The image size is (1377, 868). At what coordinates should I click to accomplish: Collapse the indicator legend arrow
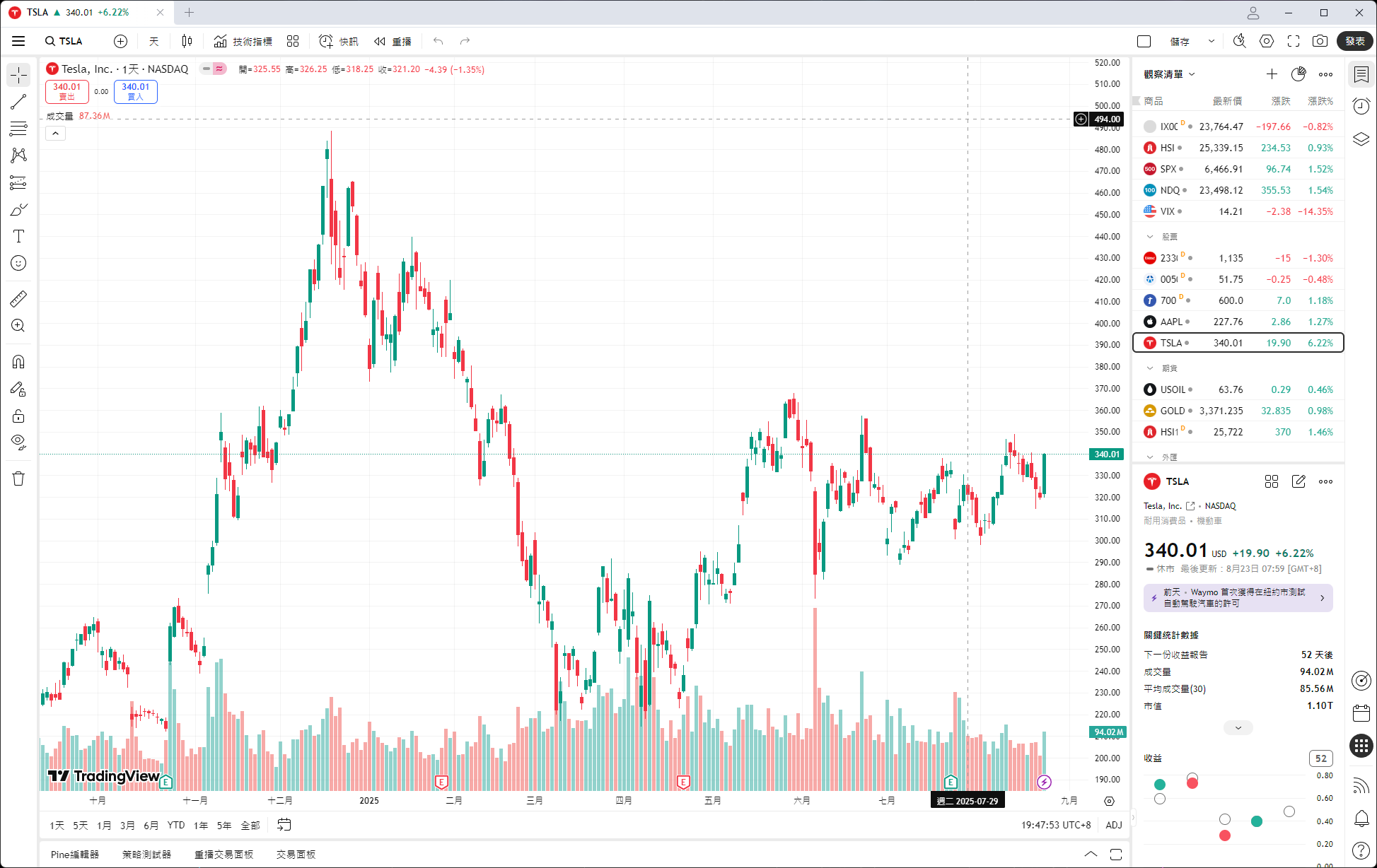55,133
